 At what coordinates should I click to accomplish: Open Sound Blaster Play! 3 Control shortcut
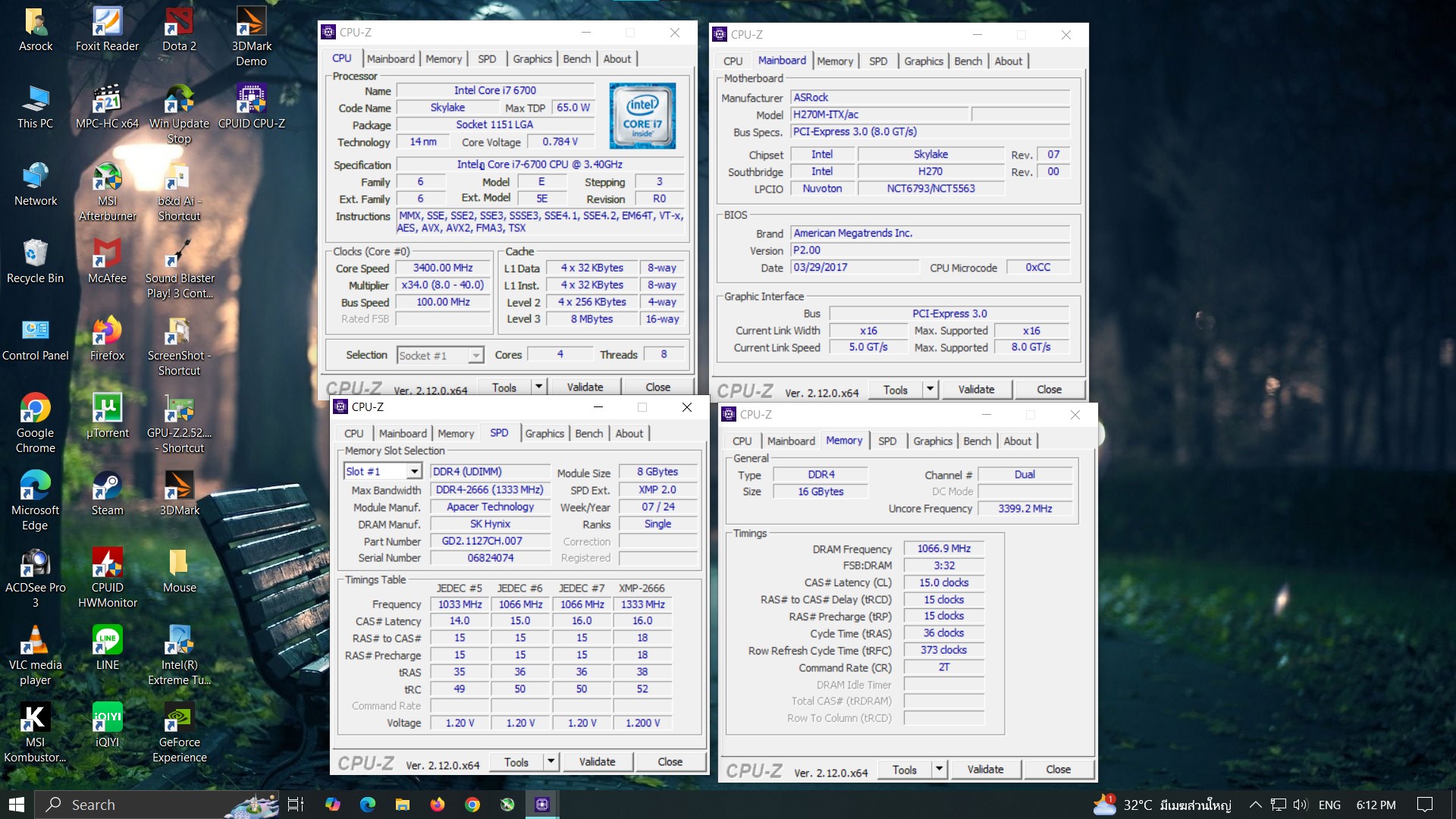tap(180, 269)
